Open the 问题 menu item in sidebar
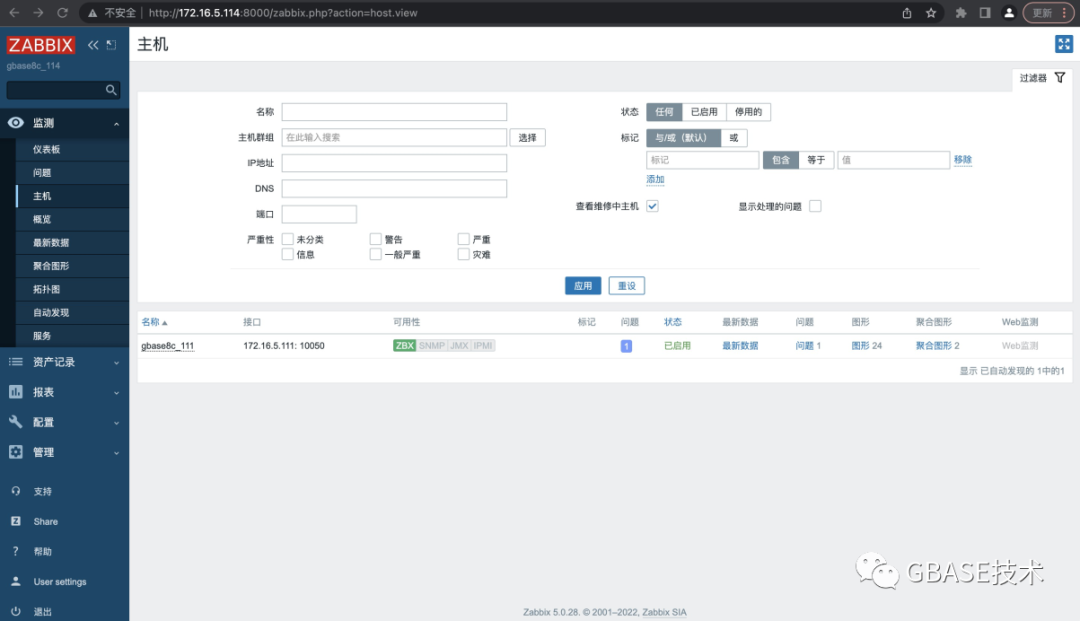The width and height of the screenshot is (1080, 621). [72, 173]
